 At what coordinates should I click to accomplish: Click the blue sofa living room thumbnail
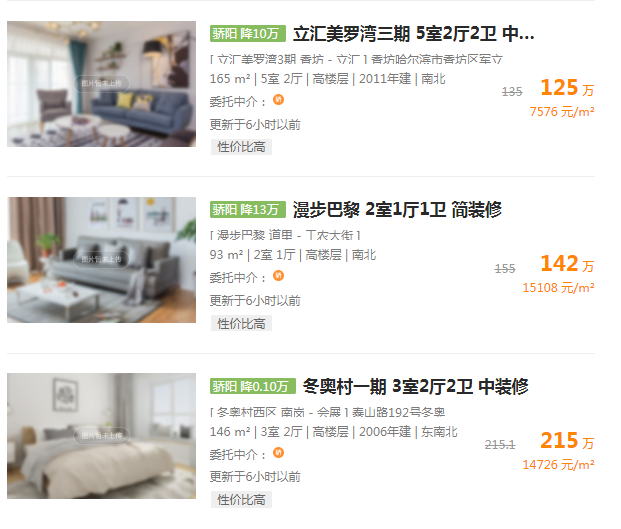(101, 84)
